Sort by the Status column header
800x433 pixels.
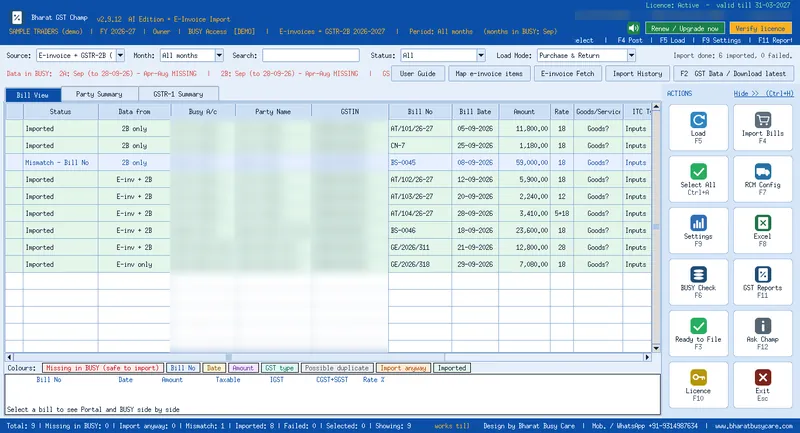pyautogui.click(x=61, y=111)
